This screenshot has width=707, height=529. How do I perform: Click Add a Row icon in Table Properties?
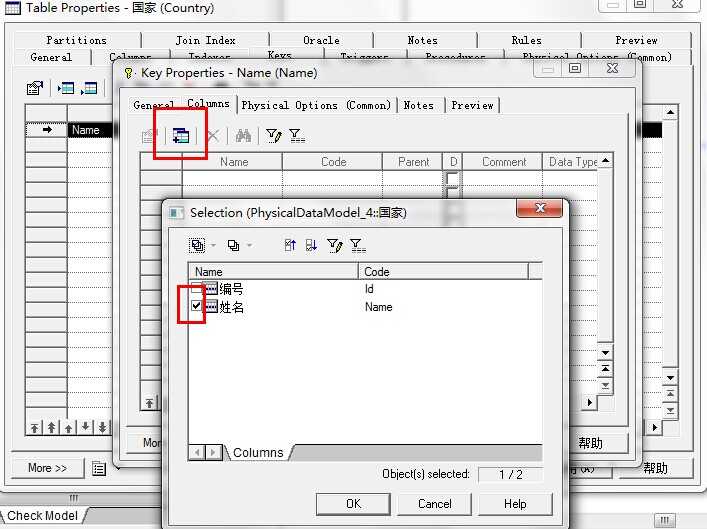pos(89,88)
